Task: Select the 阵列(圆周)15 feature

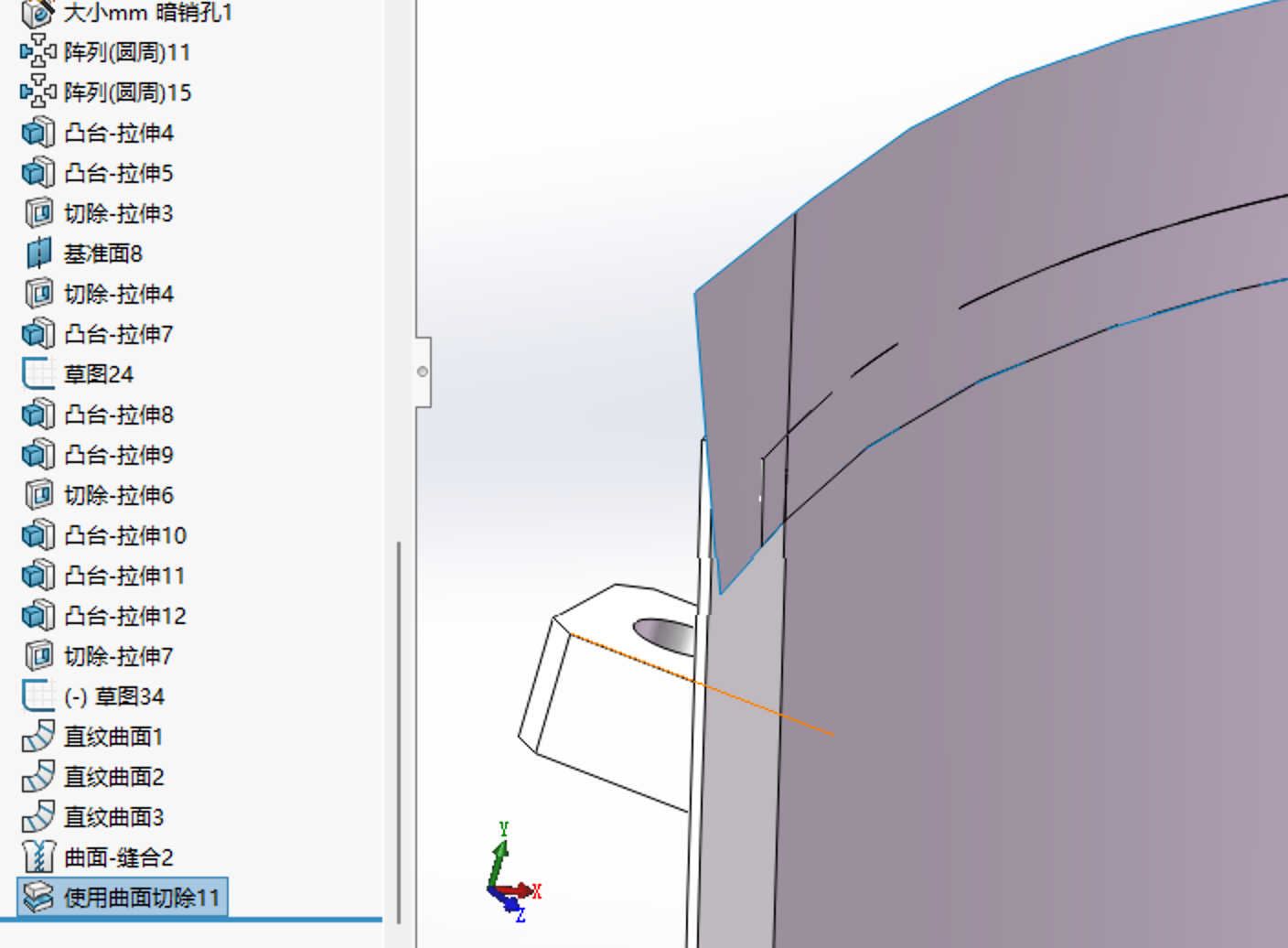Action: (x=127, y=92)
